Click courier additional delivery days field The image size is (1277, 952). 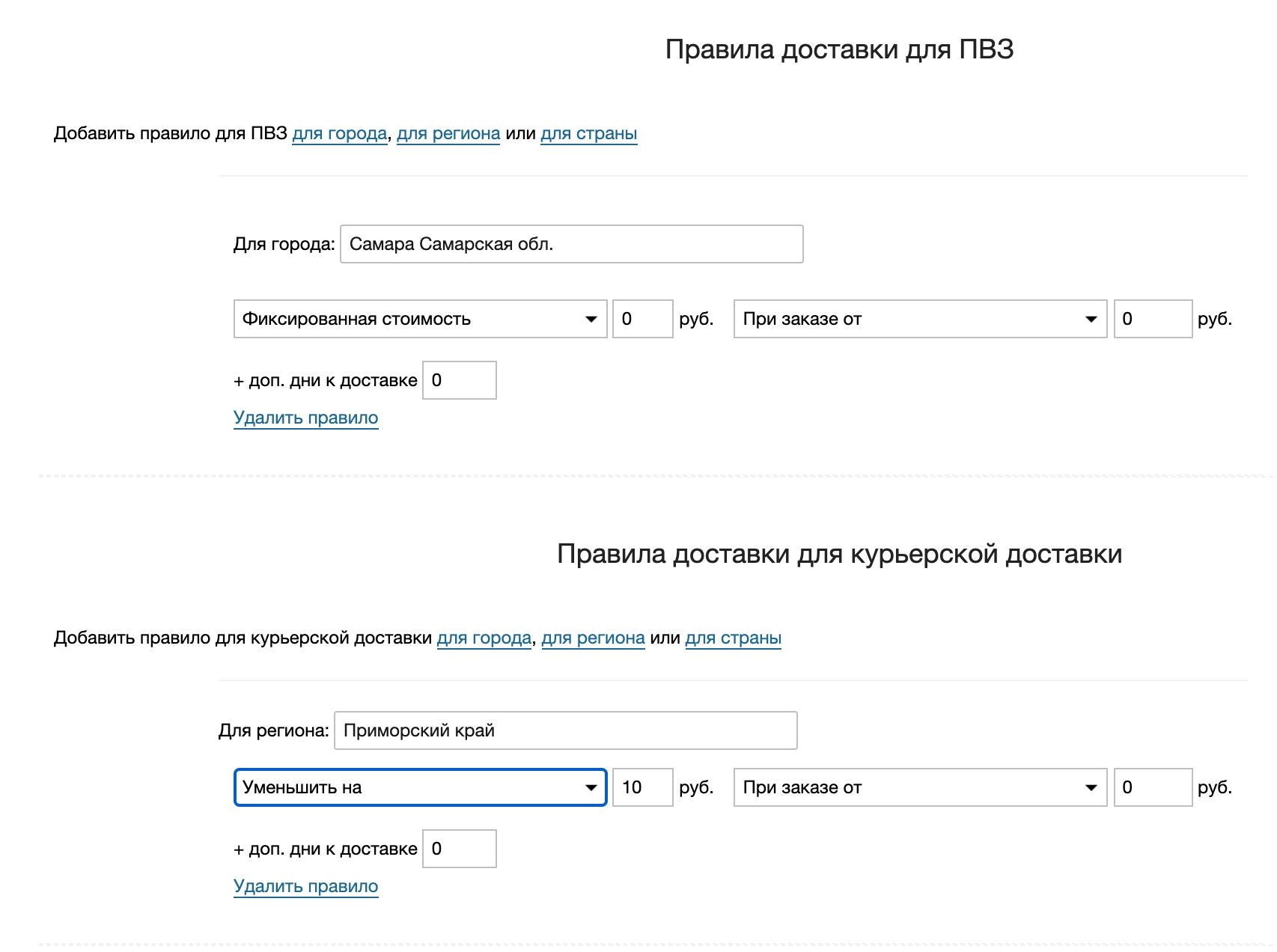pyautogui.click(x=459, y=849)
